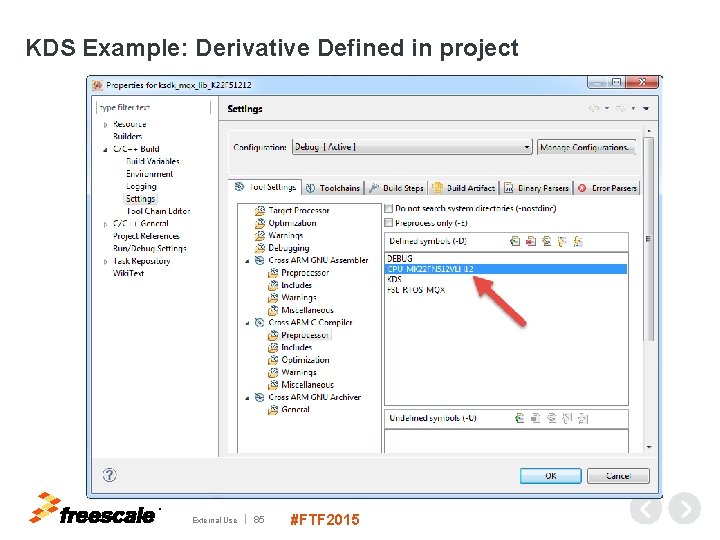Add an undefined symbol entry

tap(519, 418)
